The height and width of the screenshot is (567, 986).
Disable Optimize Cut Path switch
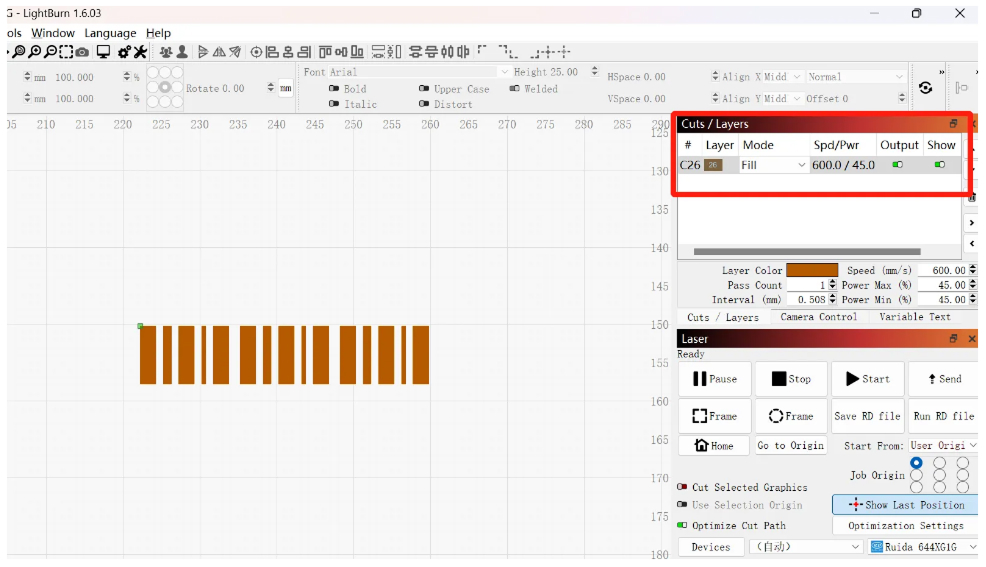(682, 525)
